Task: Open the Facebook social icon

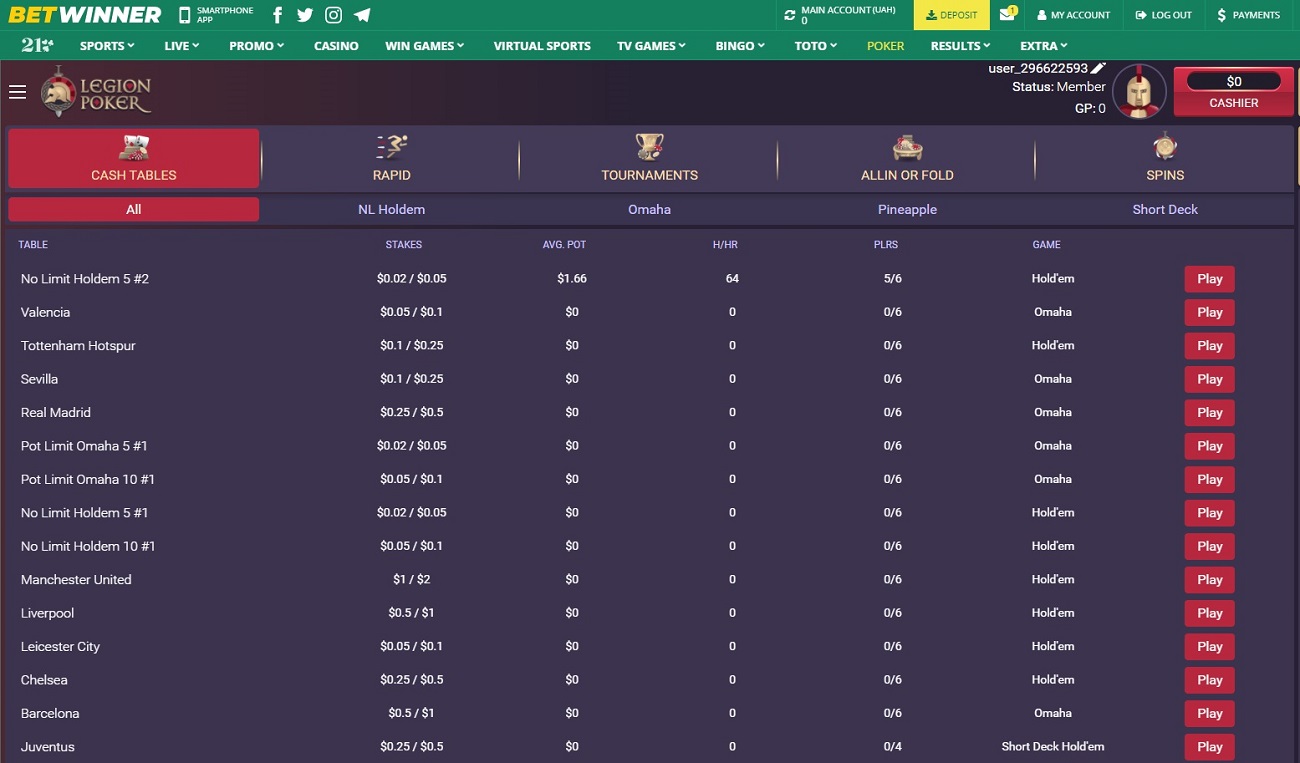Action: tap(277, 15)
